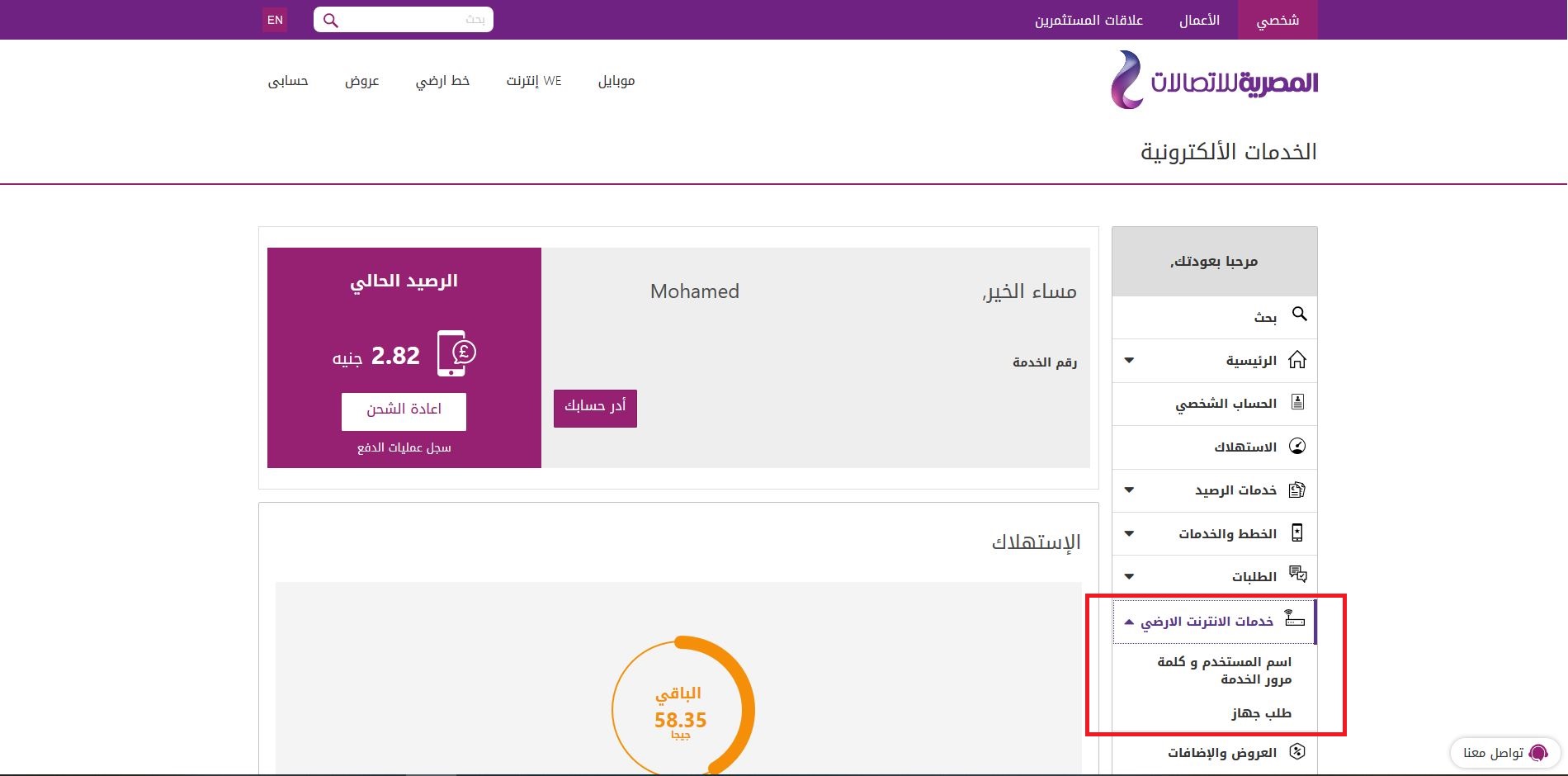Open the تواصل معنا chat bubble icon
Screen dimensions: 1568x776
[x=1537, y=753]
